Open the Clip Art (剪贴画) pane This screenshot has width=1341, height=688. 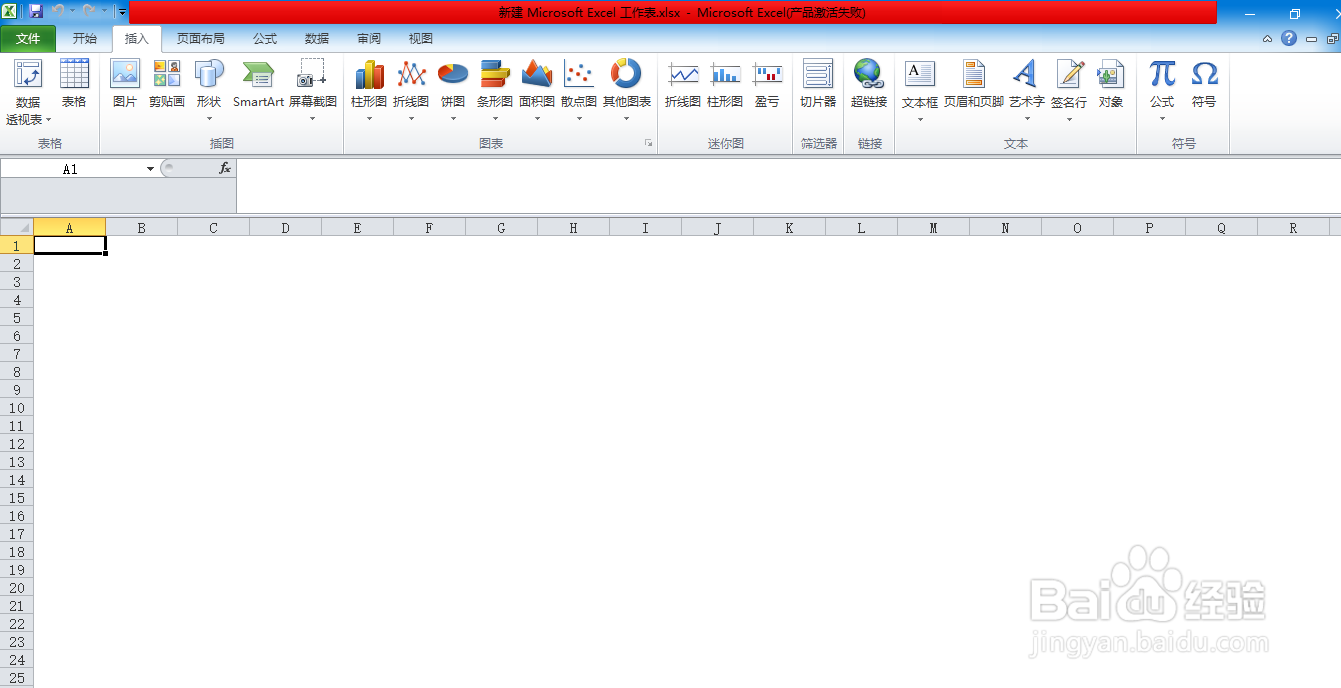click(167, 84)
